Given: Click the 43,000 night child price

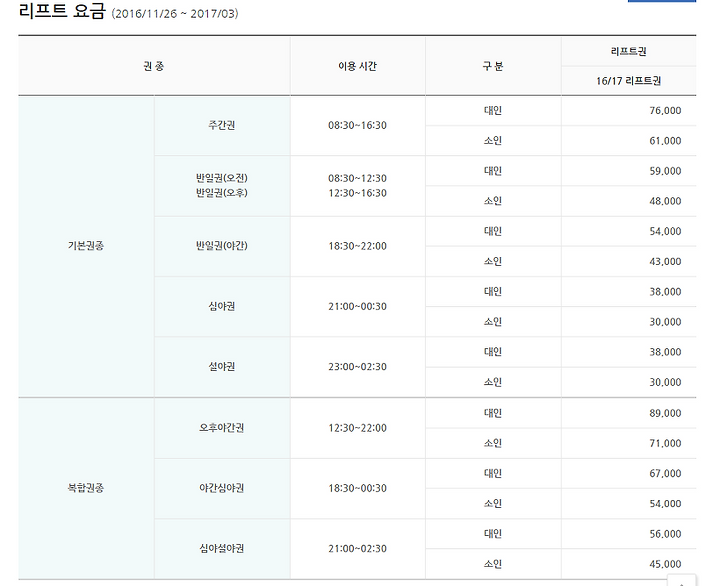Looking at the screenshot, I should tap(665, 261).
